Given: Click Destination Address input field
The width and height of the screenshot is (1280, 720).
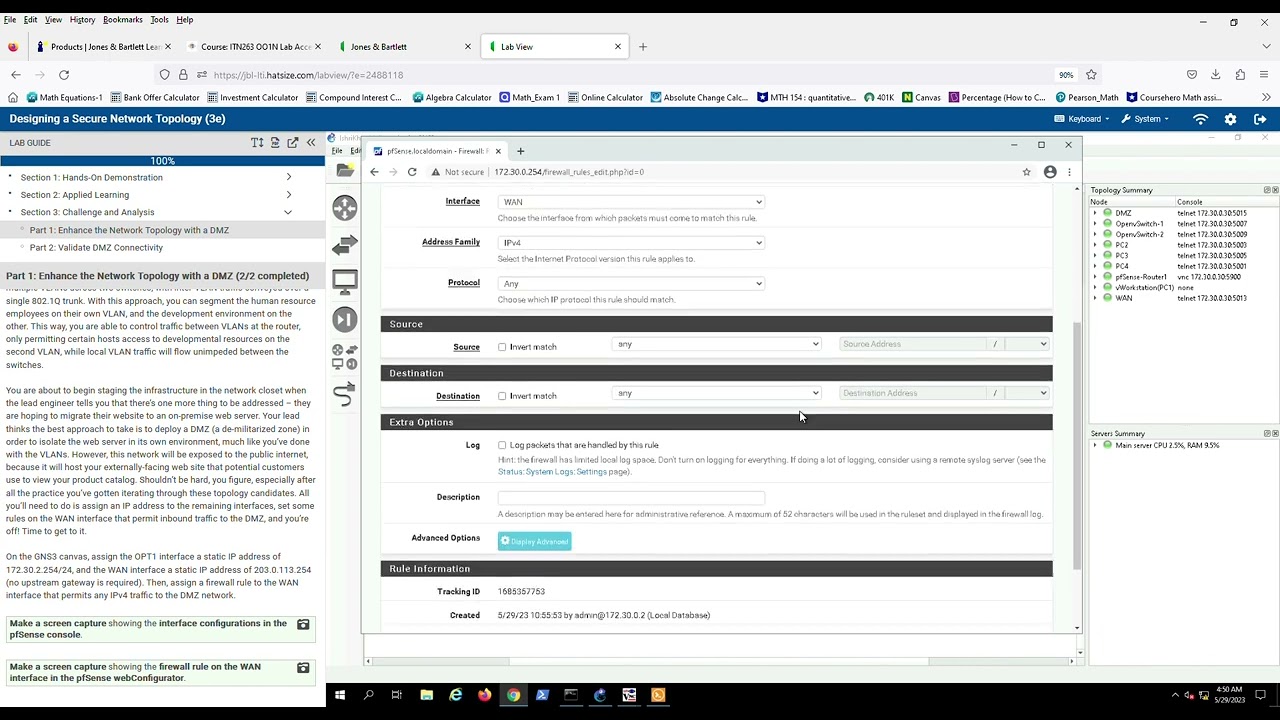Looking at the screenshot, I should (912, 393).
